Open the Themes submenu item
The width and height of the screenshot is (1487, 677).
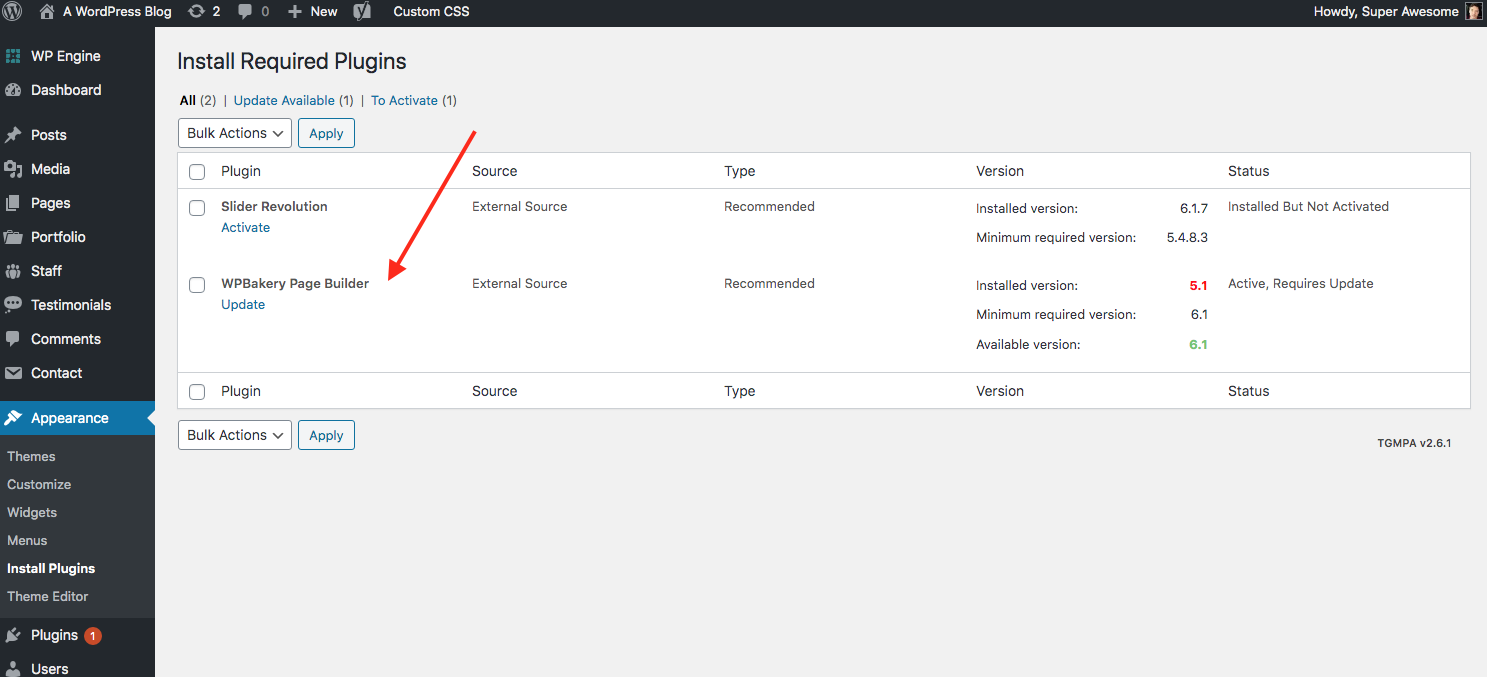[31, 456]
